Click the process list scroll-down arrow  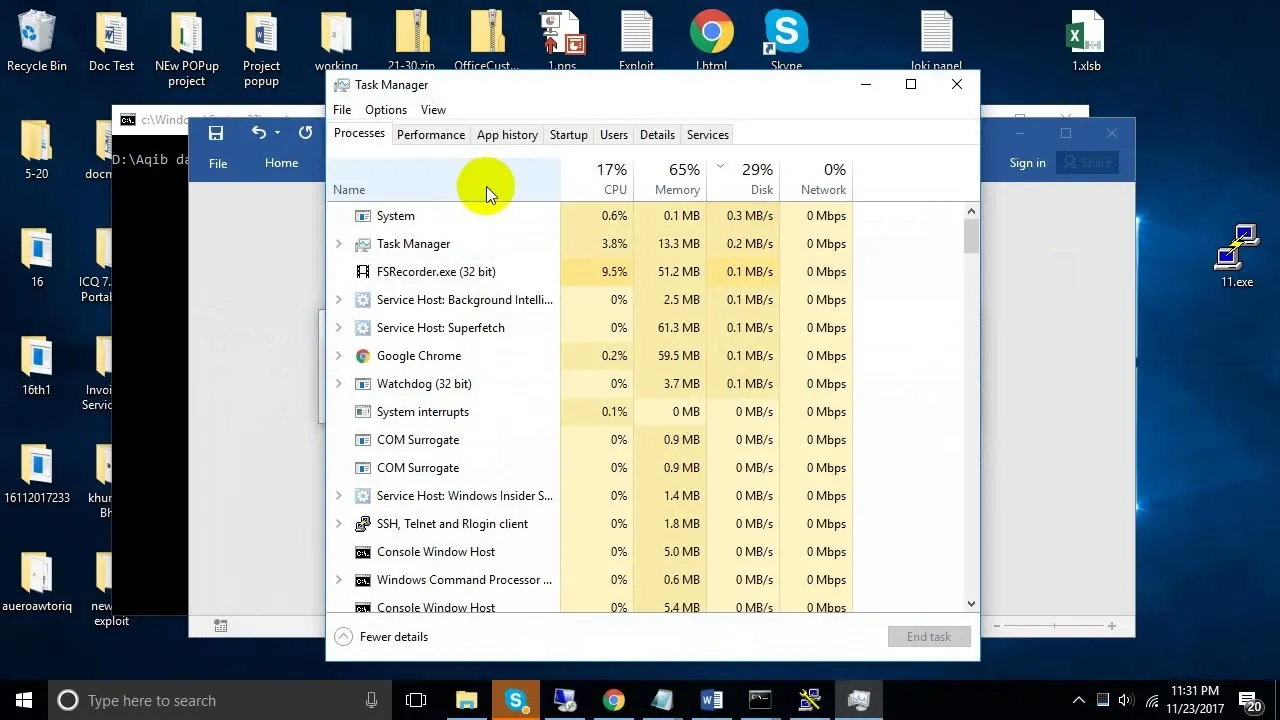971,604
